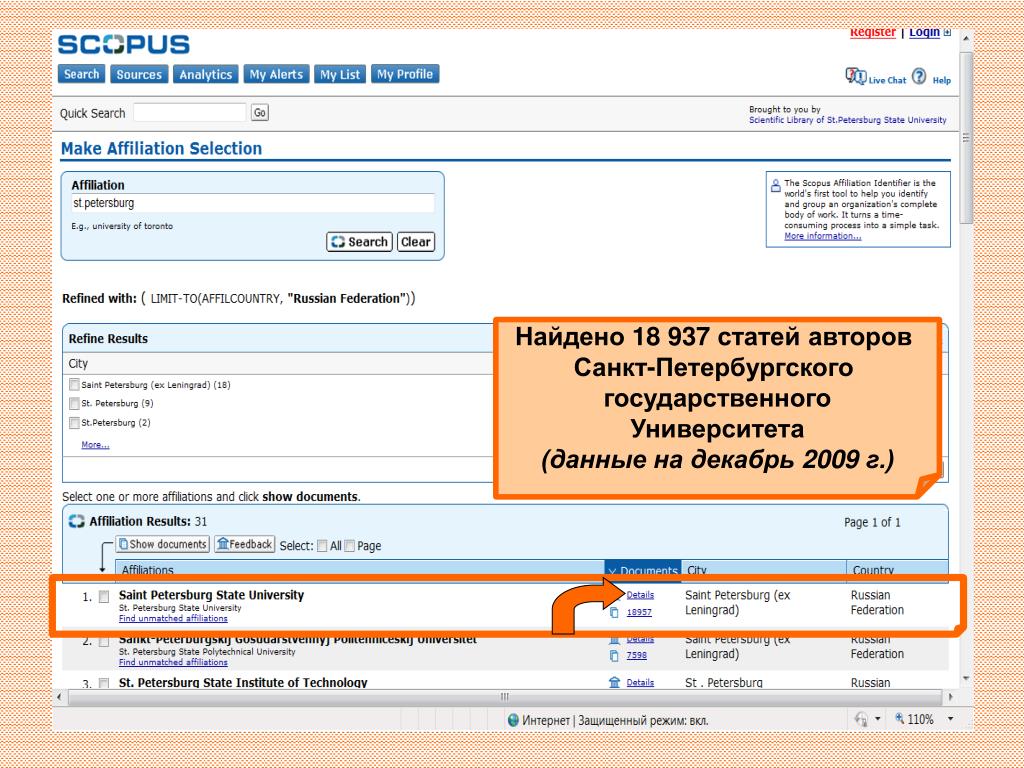Screen dimensions: 1024x768
Task: Click the scroll up arrow
Action: [x=967, y=39]
